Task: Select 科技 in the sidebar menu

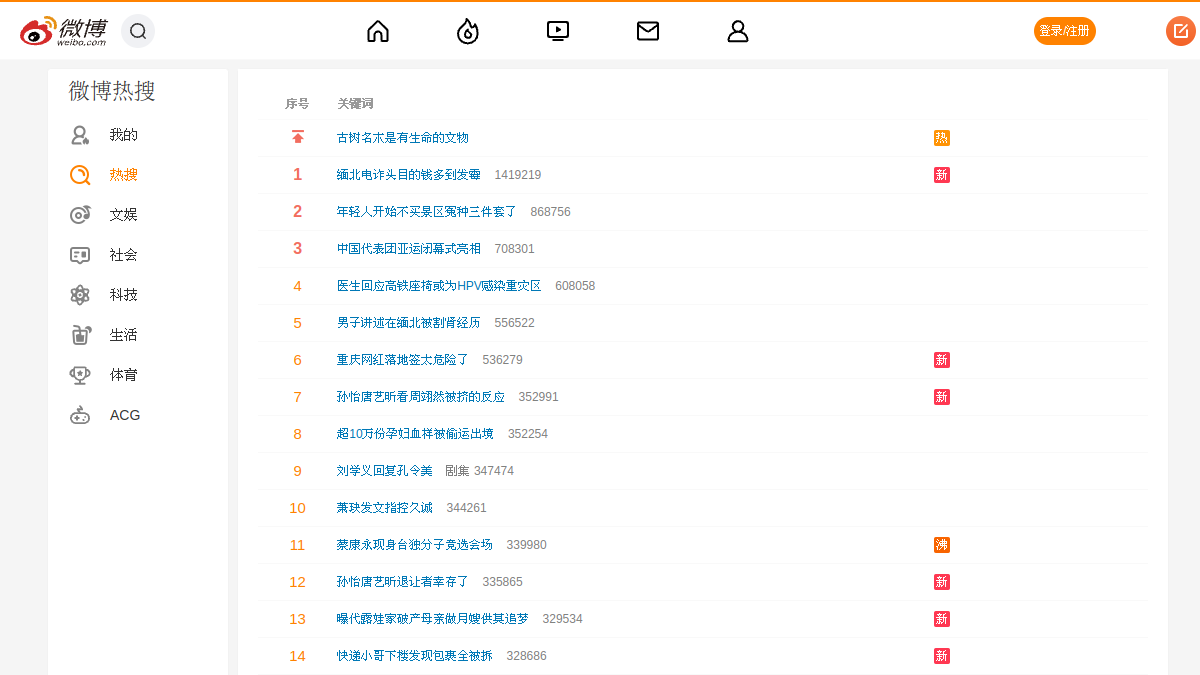Action: point(124,295)
